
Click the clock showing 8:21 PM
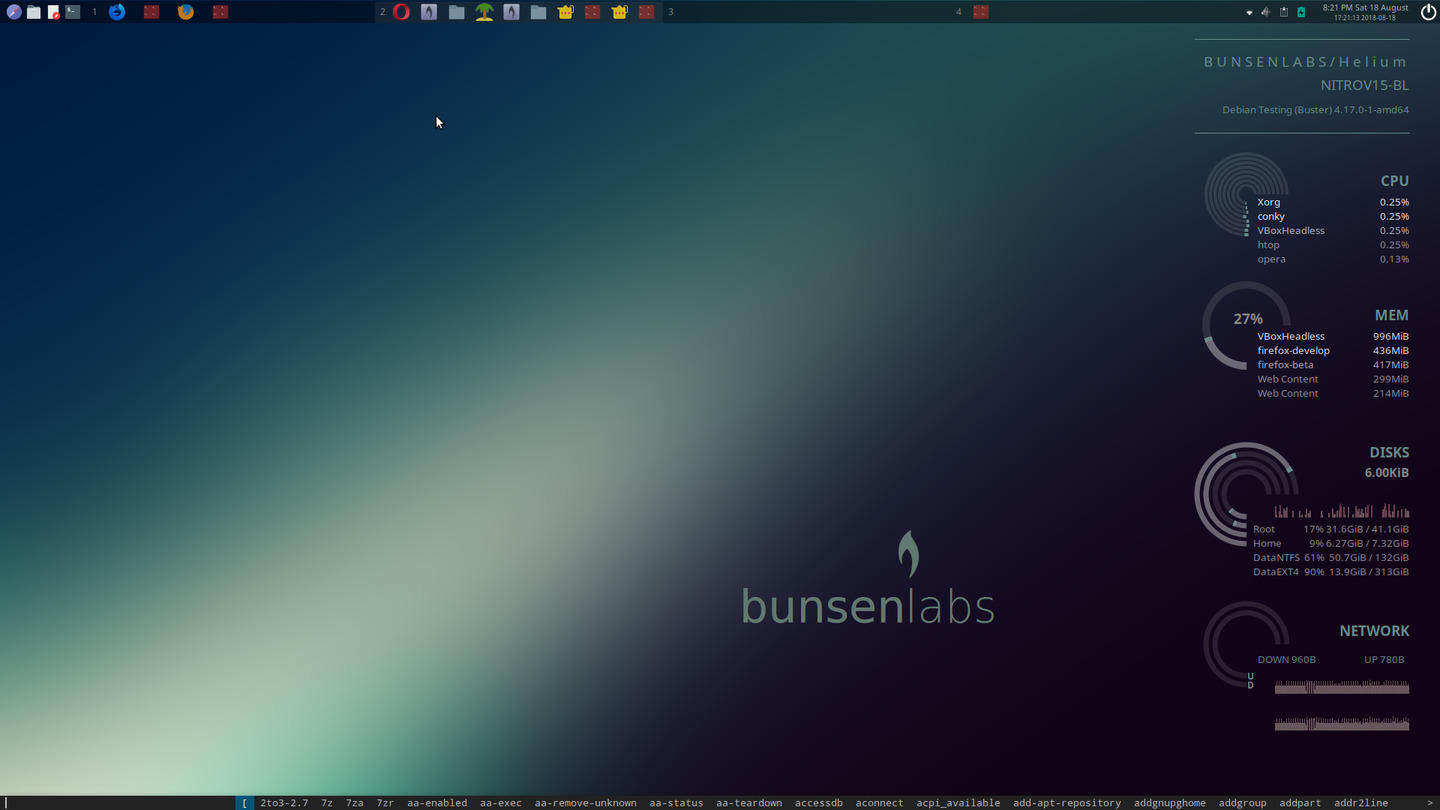(x=1365, y=12)
